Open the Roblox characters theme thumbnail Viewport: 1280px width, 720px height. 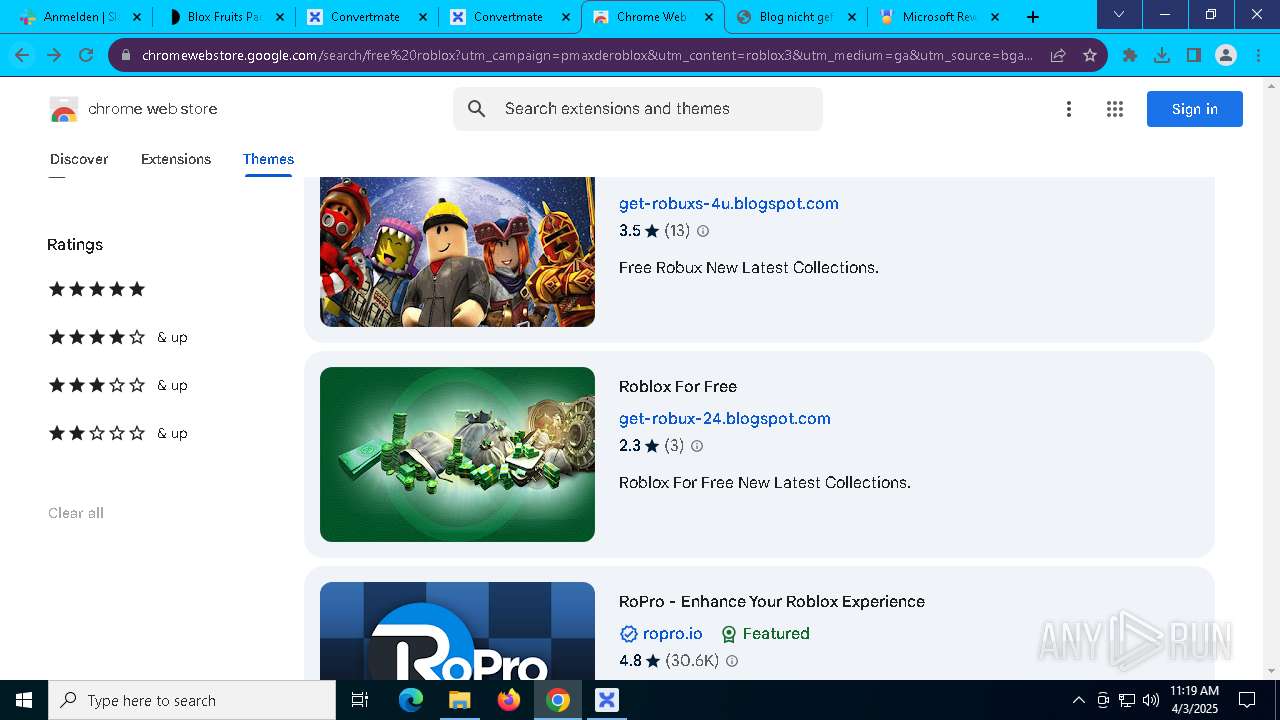pos(457,252)
